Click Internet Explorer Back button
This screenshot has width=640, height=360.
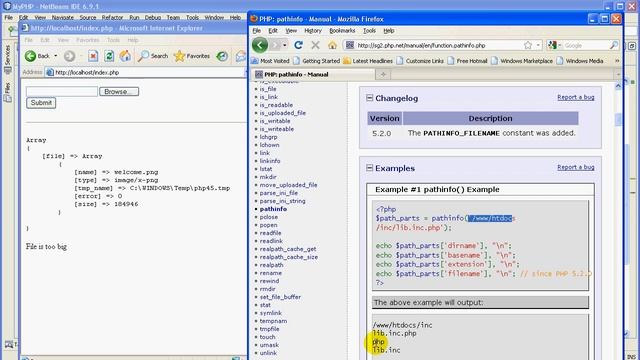coord(37,56)
